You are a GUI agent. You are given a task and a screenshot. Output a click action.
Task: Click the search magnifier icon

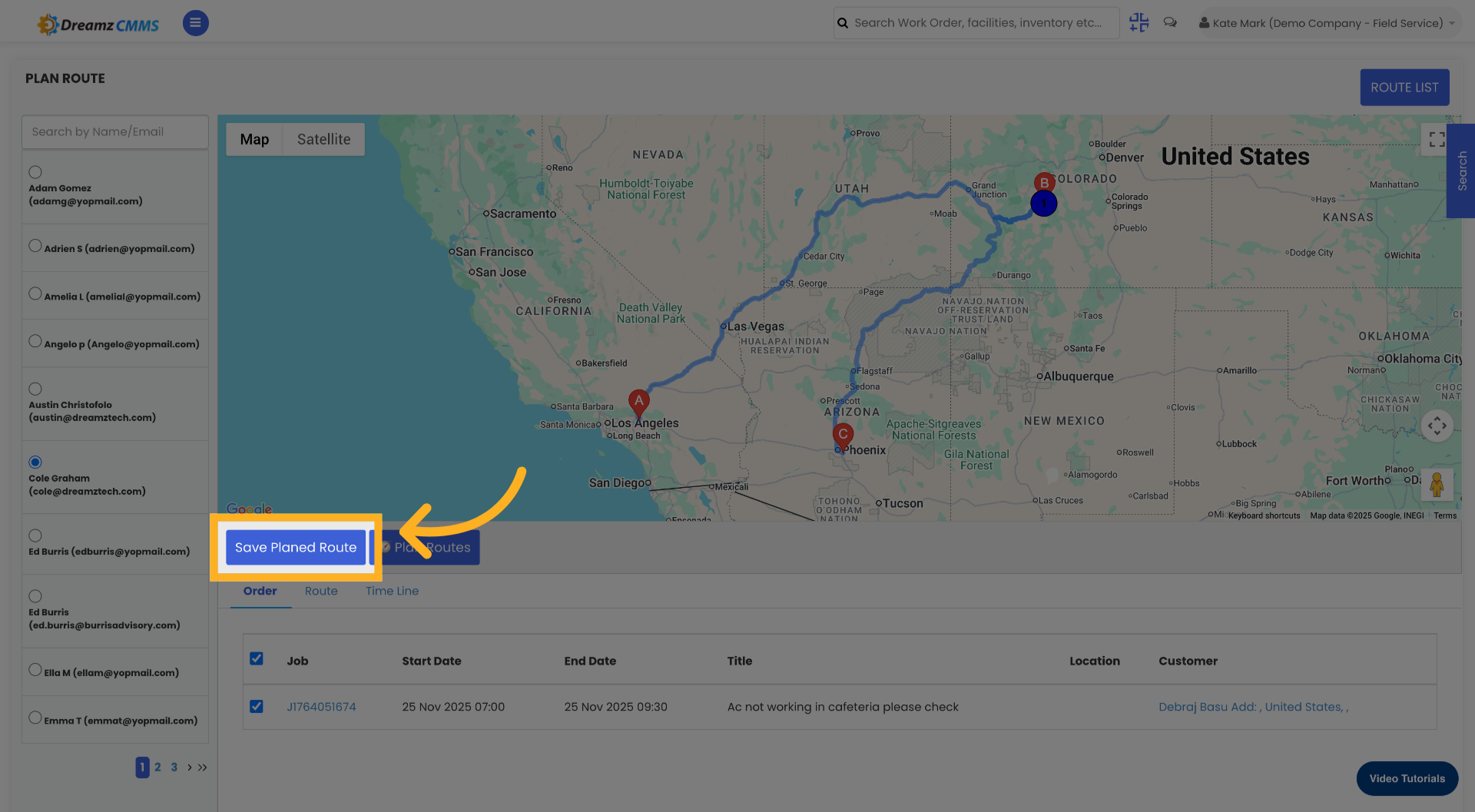point(842,22)
